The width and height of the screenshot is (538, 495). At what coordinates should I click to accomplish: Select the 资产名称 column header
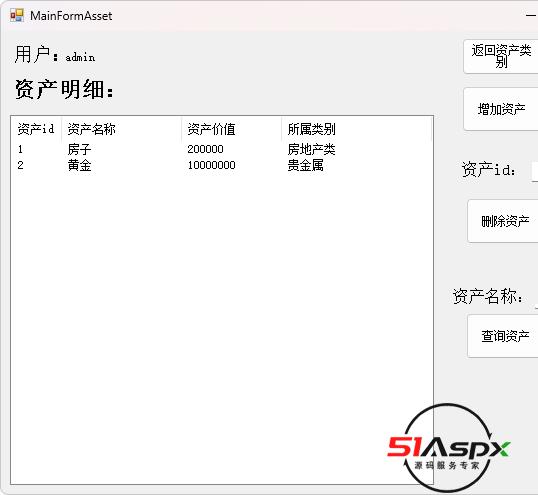(x=121, y=129)
